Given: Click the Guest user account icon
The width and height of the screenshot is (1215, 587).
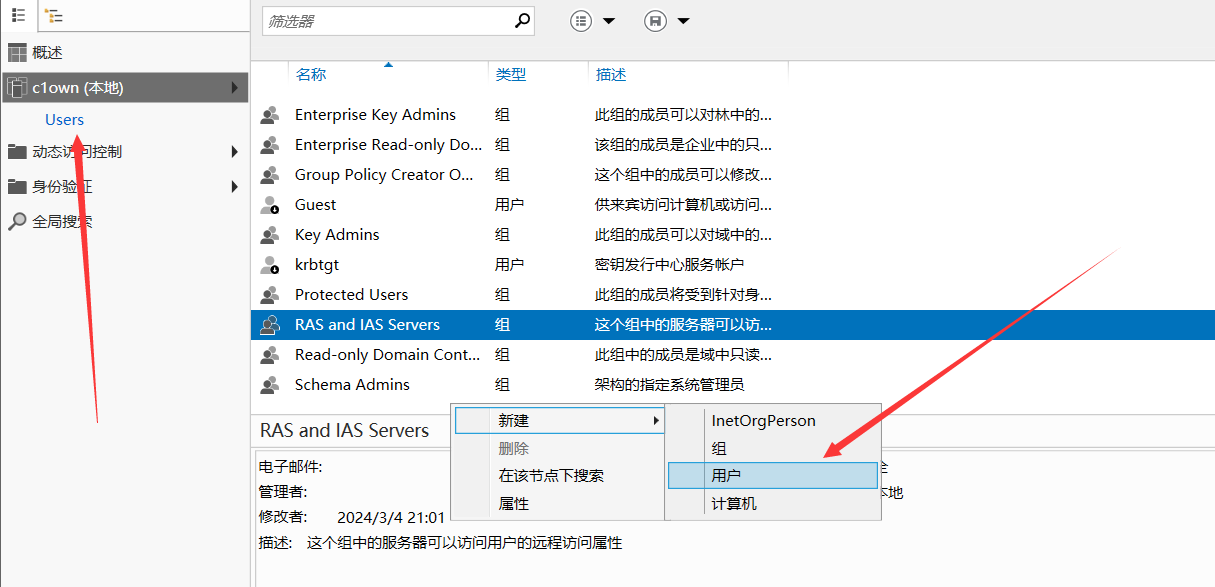Looking at the screenshot, I should (x=269, y=205).
